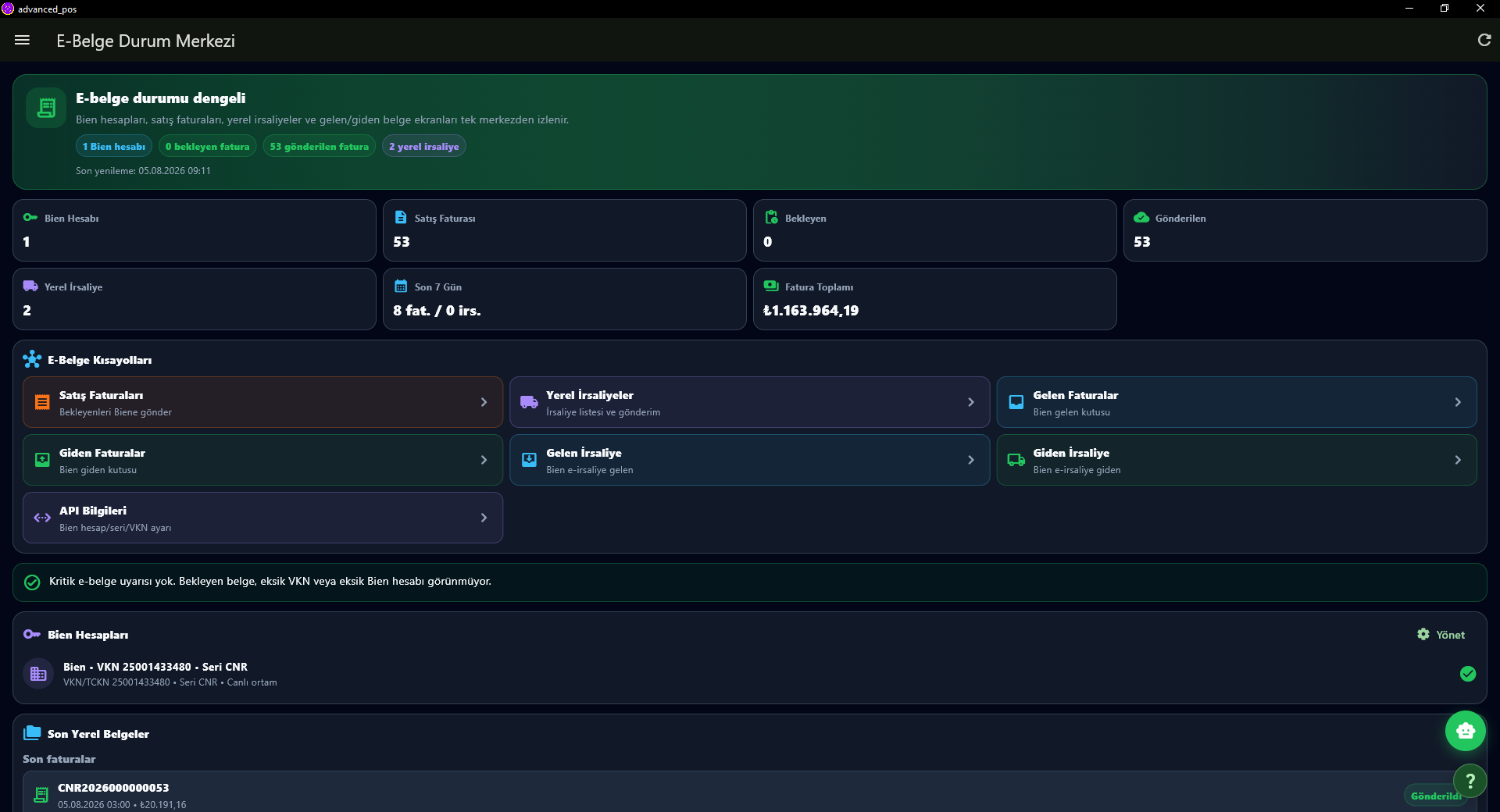Click the E-Belge Kısayolları hub icon

tap(32, 359)
